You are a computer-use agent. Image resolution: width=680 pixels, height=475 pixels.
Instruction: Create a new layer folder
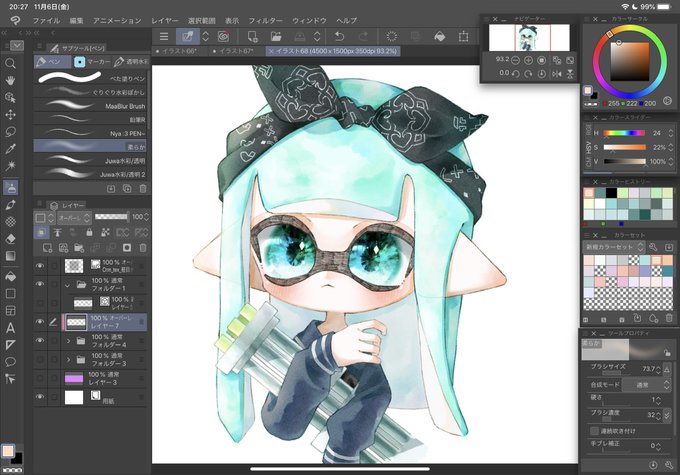pos(79,248)
